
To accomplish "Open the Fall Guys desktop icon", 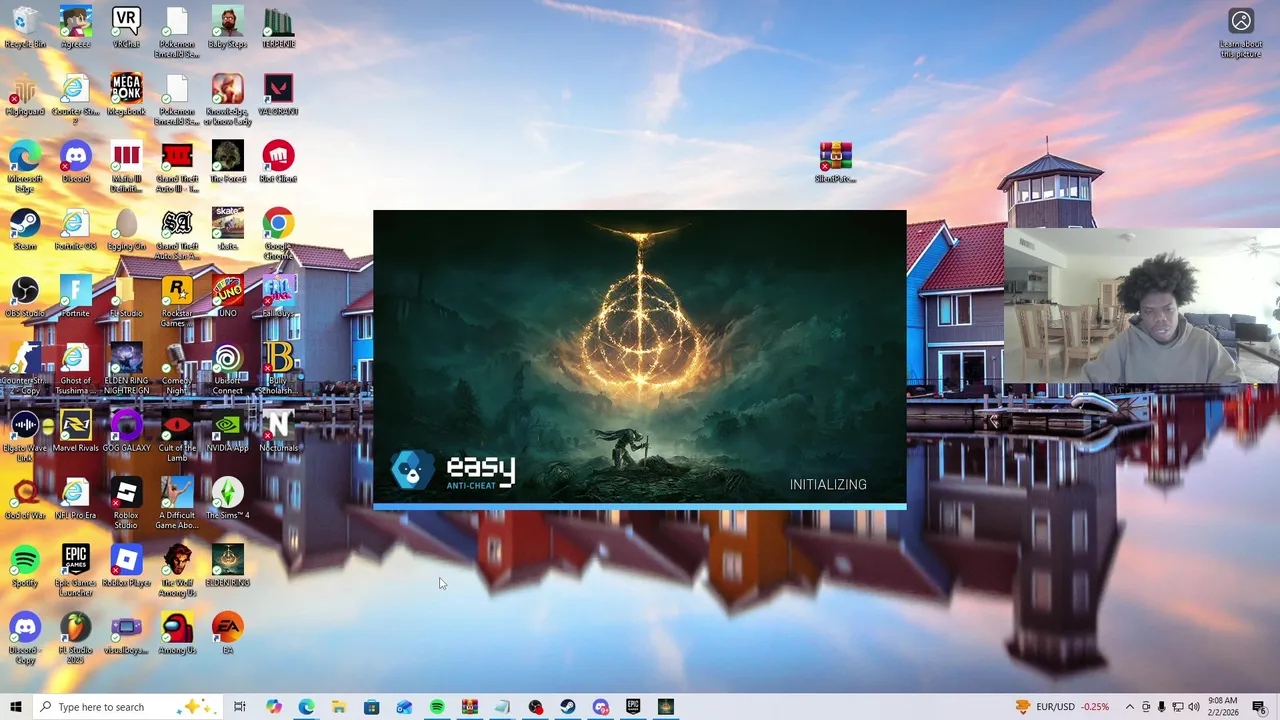I will pyautogui.click(x=278, y=297).
